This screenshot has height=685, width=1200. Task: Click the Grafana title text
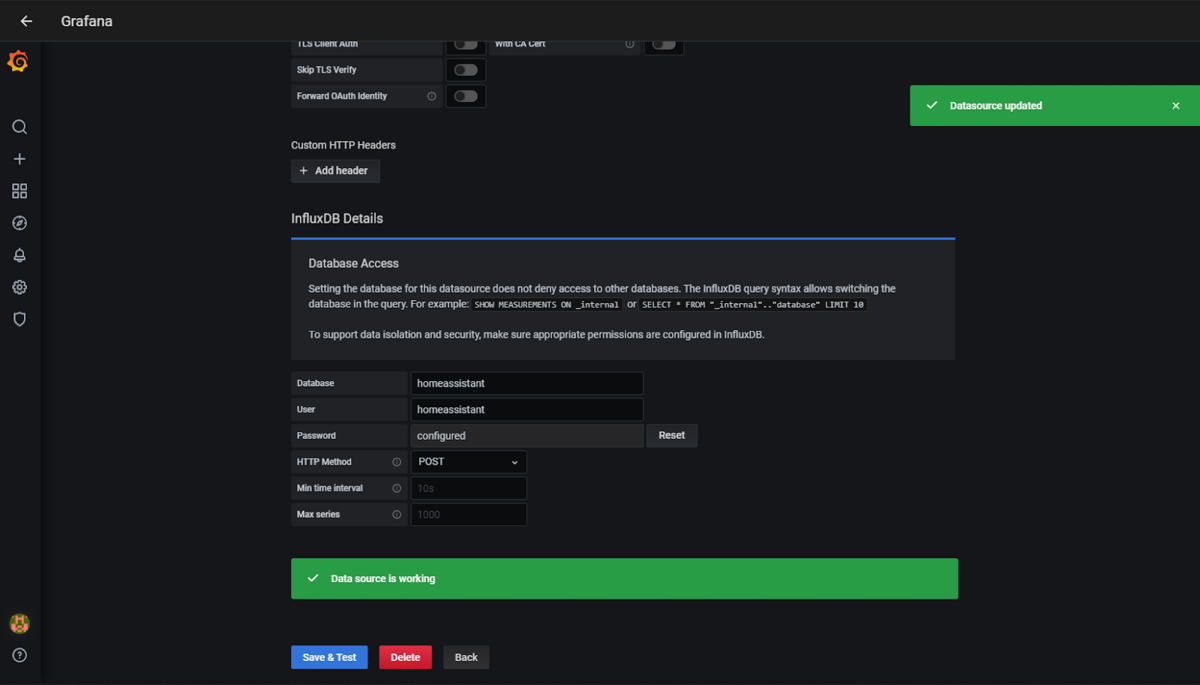pos(87,21)
